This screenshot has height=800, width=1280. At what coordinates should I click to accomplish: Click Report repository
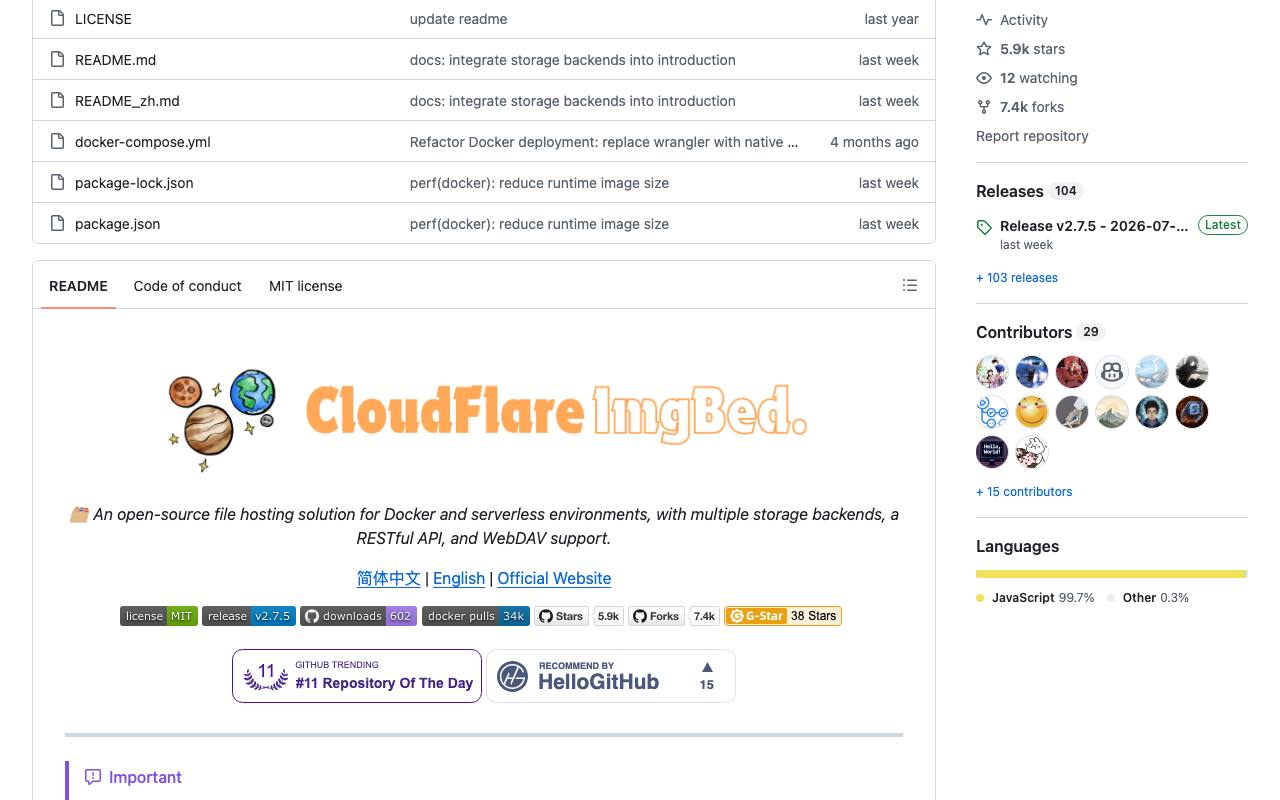(1032, 136)
